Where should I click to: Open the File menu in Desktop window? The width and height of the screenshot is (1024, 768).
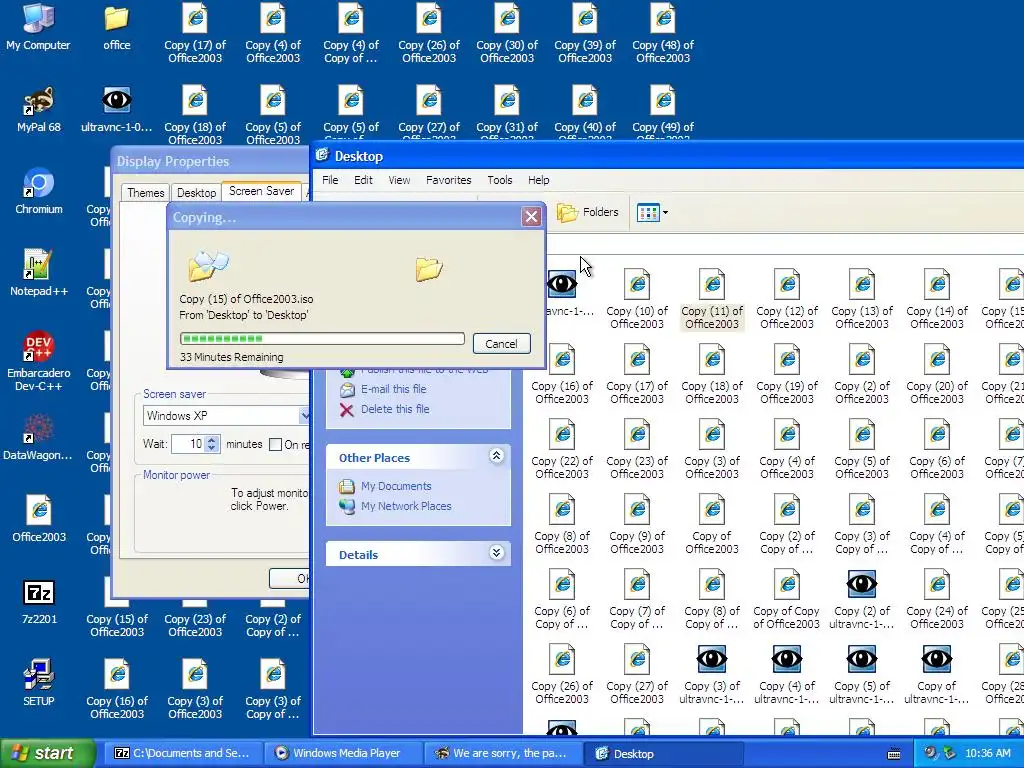pyautogui.click(x=330, y=180)
